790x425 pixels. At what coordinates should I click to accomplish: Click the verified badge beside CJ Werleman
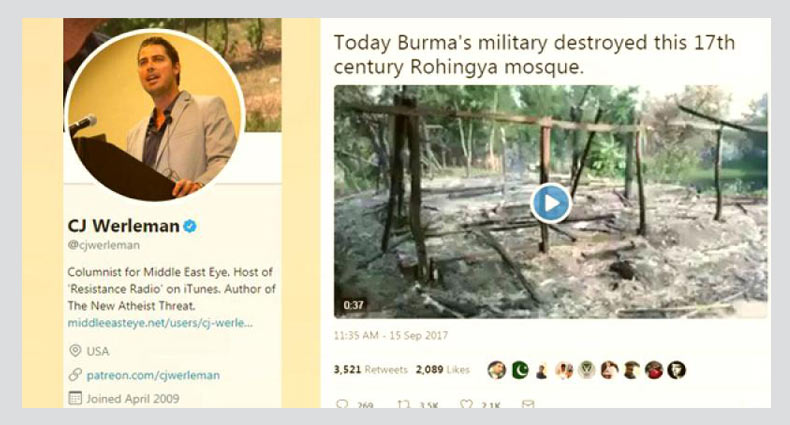190,226
